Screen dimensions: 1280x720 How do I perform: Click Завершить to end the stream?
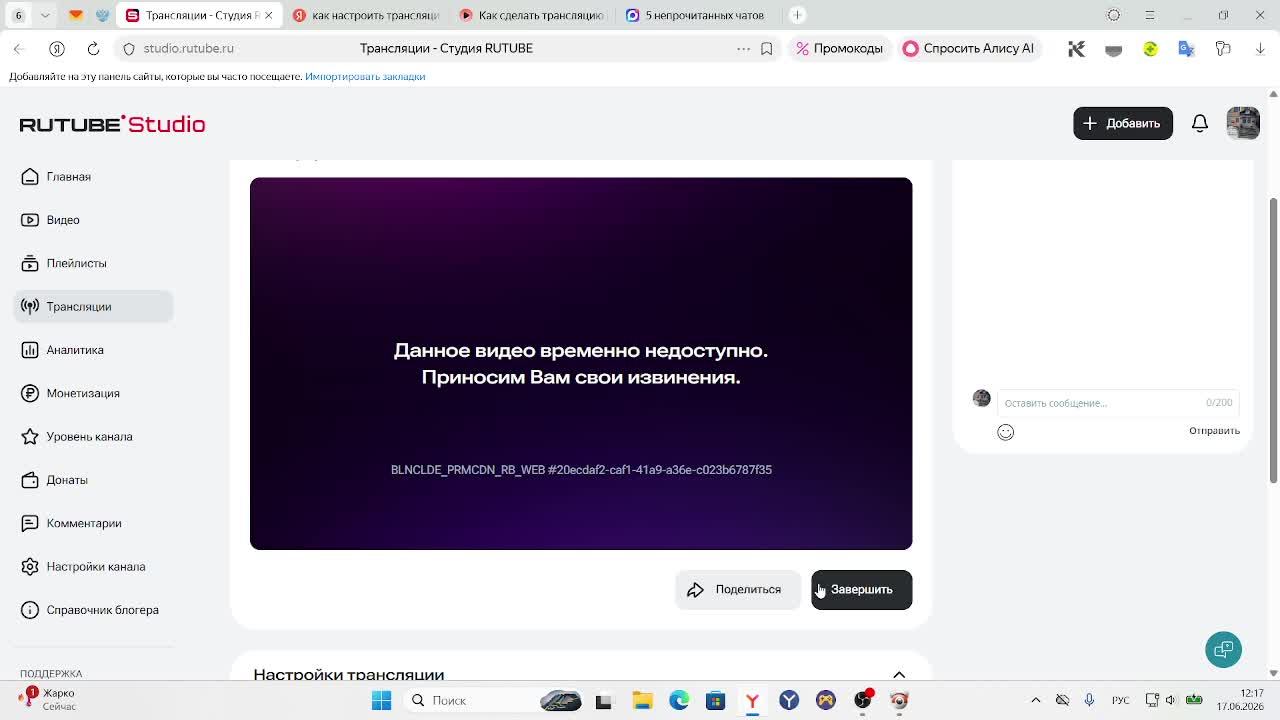click(861, 590)
